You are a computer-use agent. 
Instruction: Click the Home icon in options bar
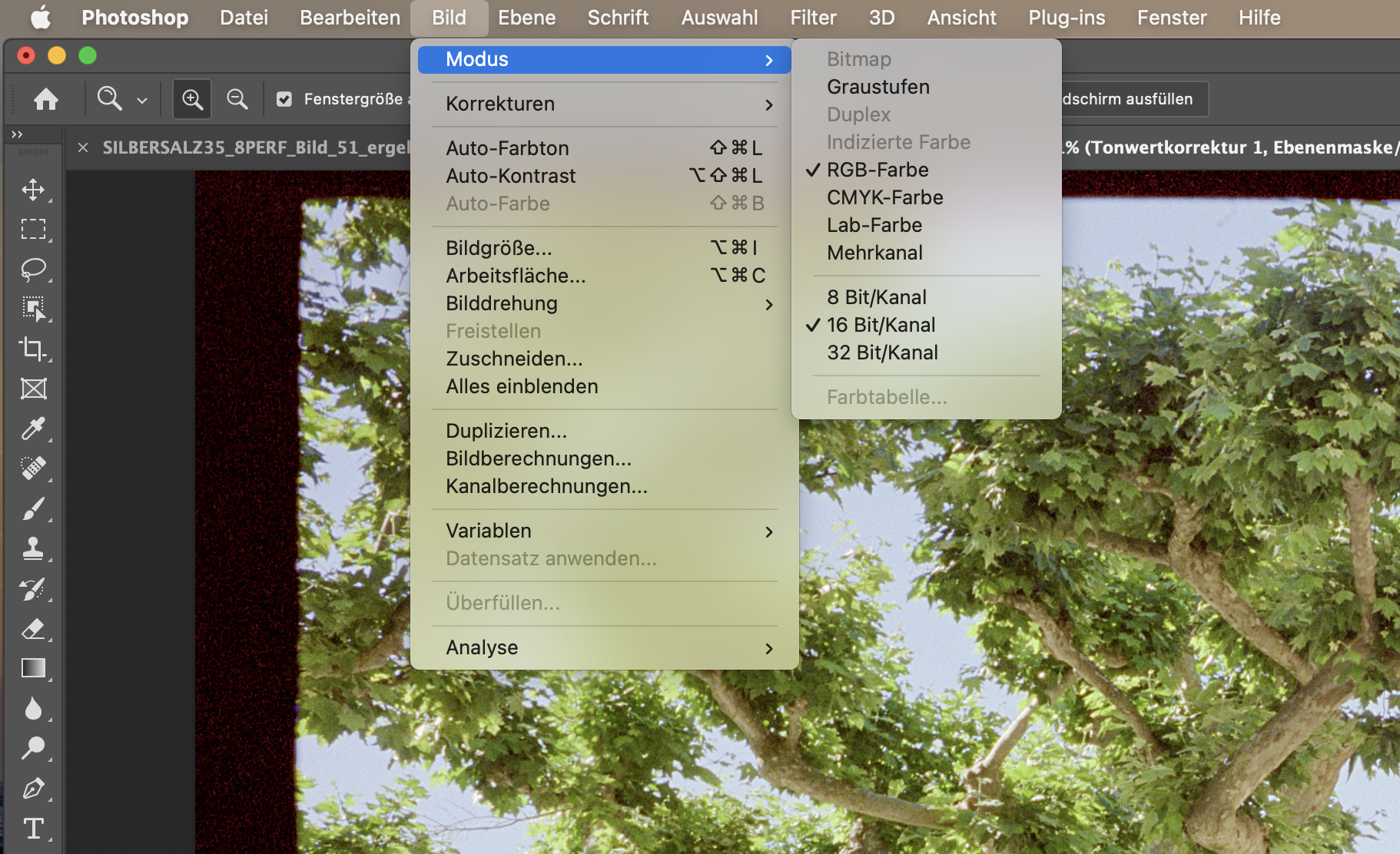click(46, 99)
